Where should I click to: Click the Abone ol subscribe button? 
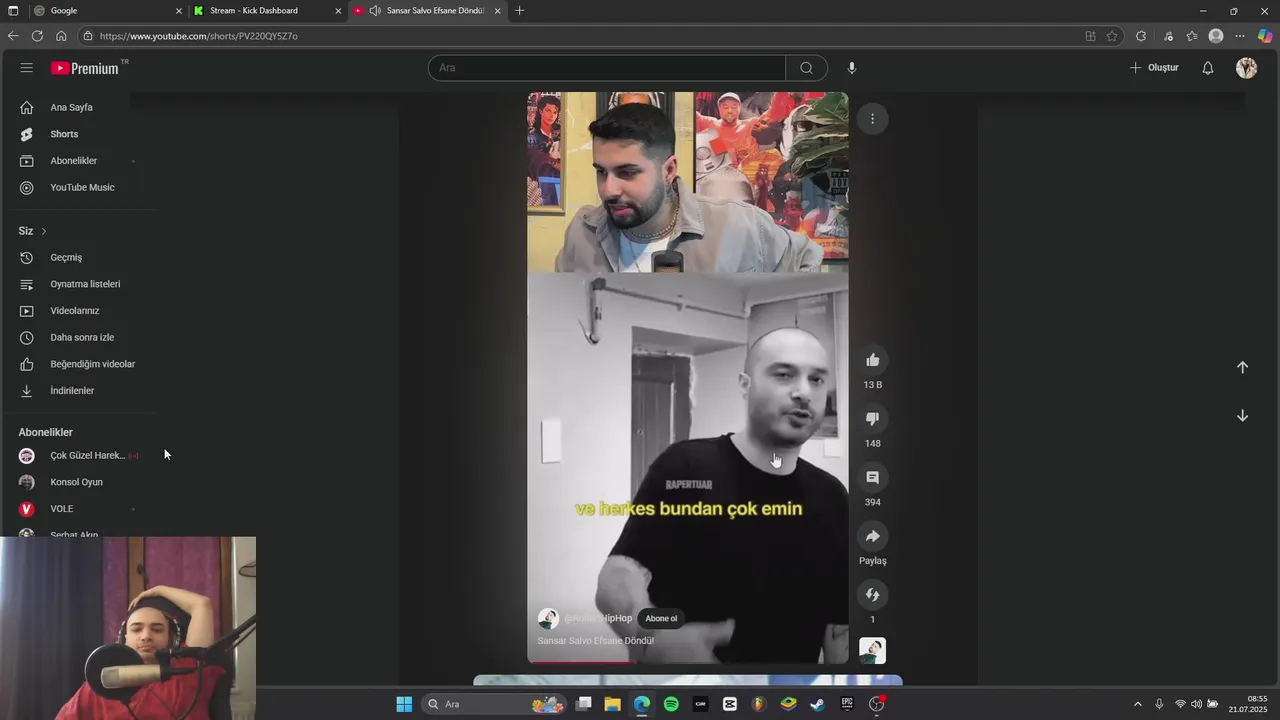661,618
